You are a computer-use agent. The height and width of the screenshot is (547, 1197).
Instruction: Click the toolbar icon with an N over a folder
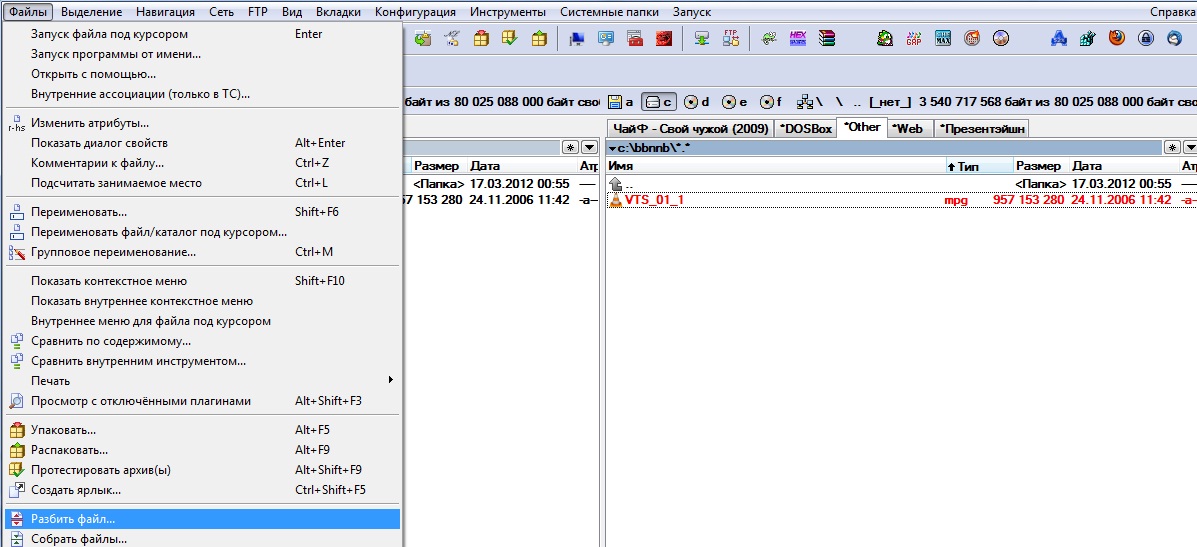click(x=452, y=38)
